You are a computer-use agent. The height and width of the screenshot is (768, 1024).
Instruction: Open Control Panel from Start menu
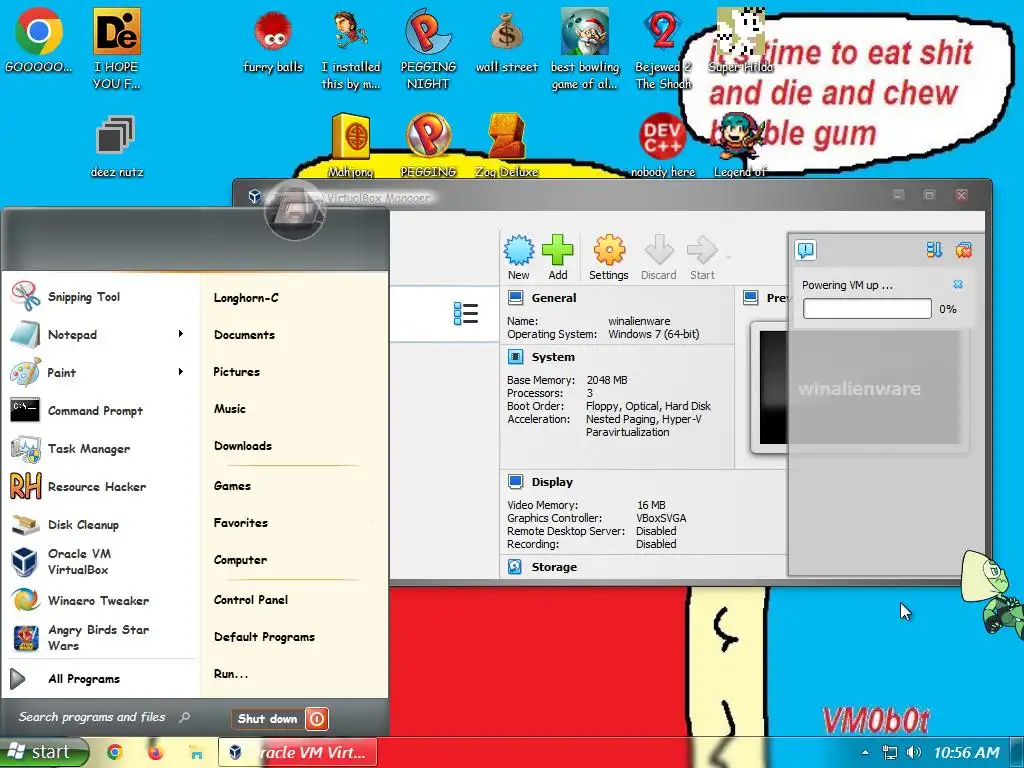pyautogui.click(x=251, y=600)
